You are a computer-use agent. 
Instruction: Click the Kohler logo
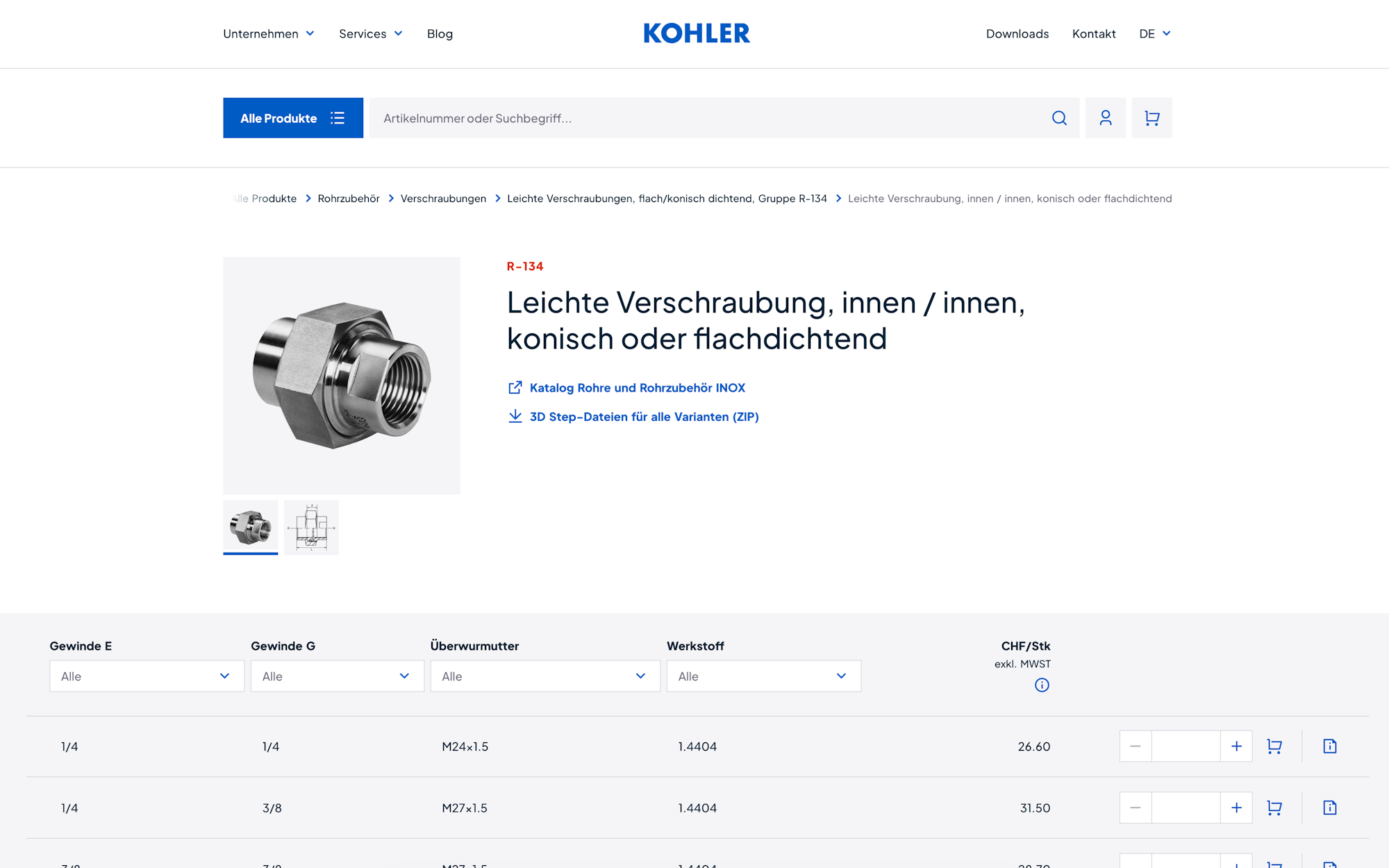tap(697, 33)
